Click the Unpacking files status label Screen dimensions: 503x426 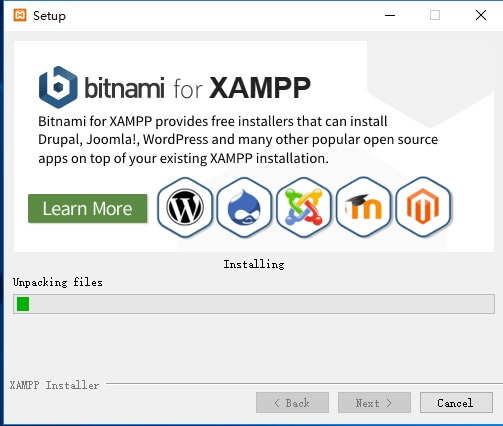[x=58, y=282]
